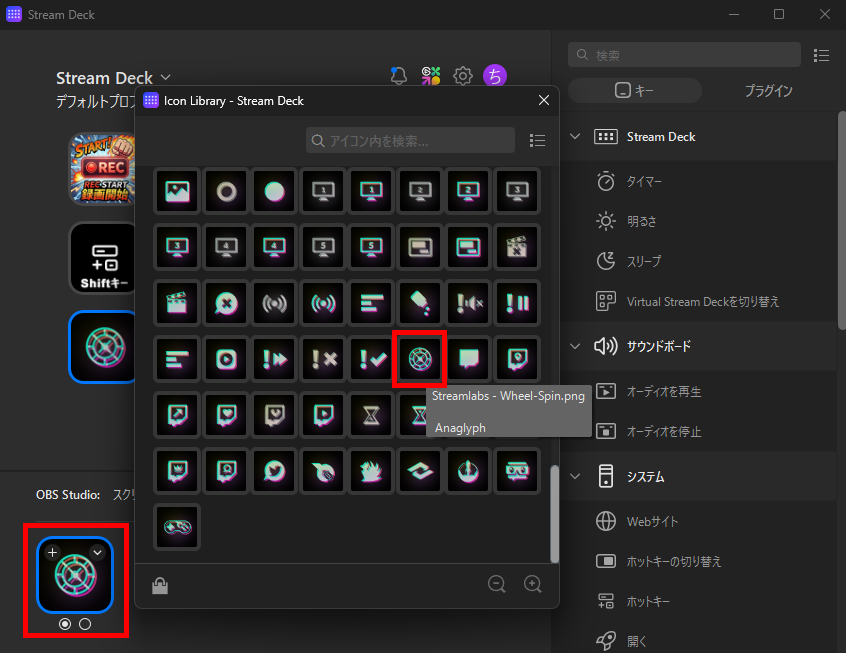Select the broadcast signal cyan icon
Screen dimensions: 846x653
[x=323, y=303]
